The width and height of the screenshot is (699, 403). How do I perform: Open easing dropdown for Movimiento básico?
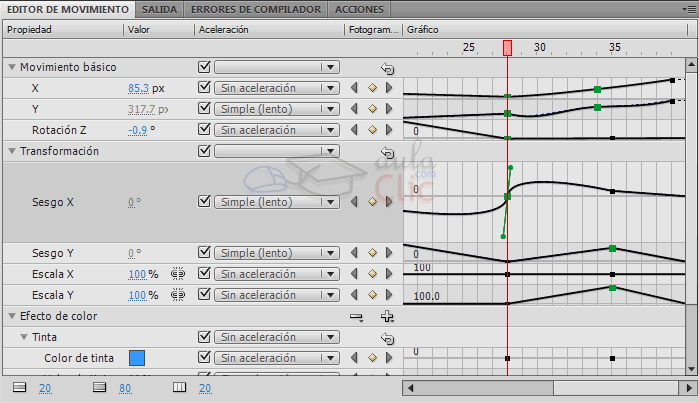[x=277, y=67]
